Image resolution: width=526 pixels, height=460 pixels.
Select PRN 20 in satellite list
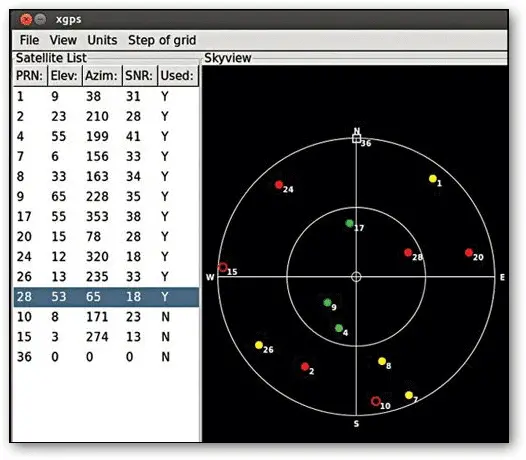pyautogui.click(x=106, y=237)
